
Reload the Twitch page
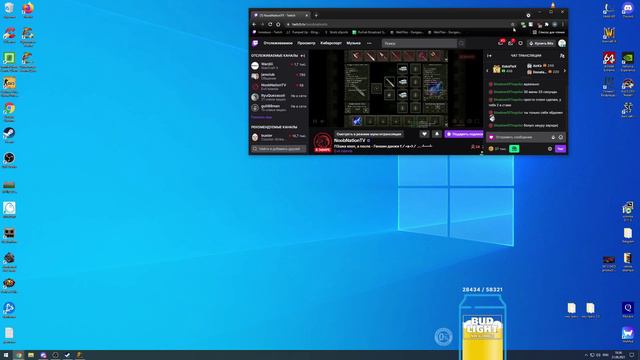click(x=270, y=24)
